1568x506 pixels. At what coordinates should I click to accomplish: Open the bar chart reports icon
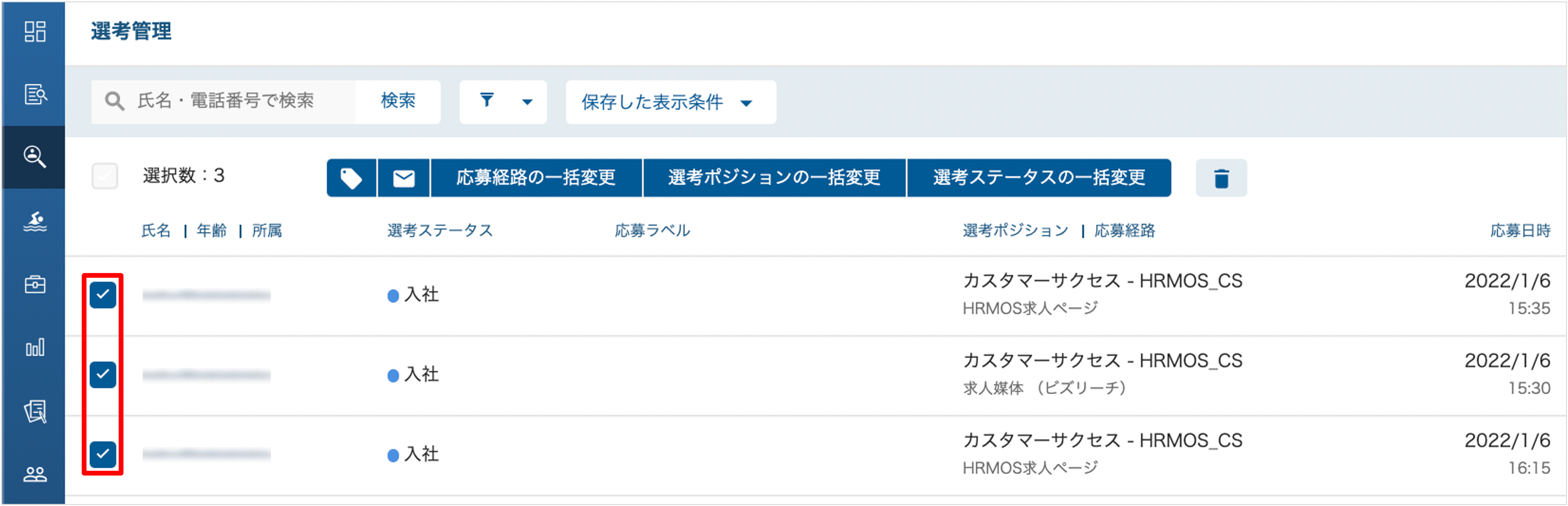click(35, 348)
